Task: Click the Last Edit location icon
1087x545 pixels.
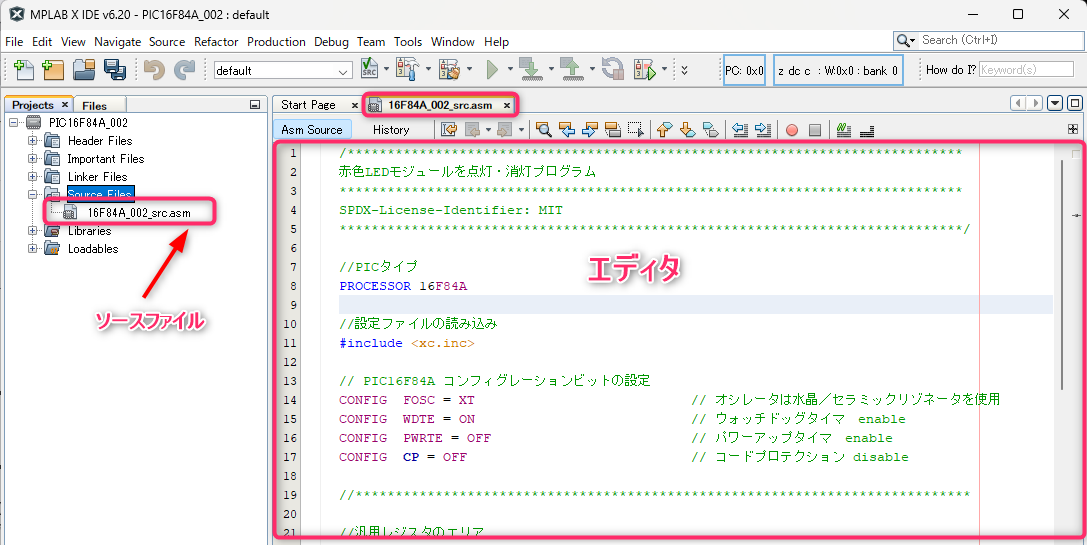Action: [449, 130]
